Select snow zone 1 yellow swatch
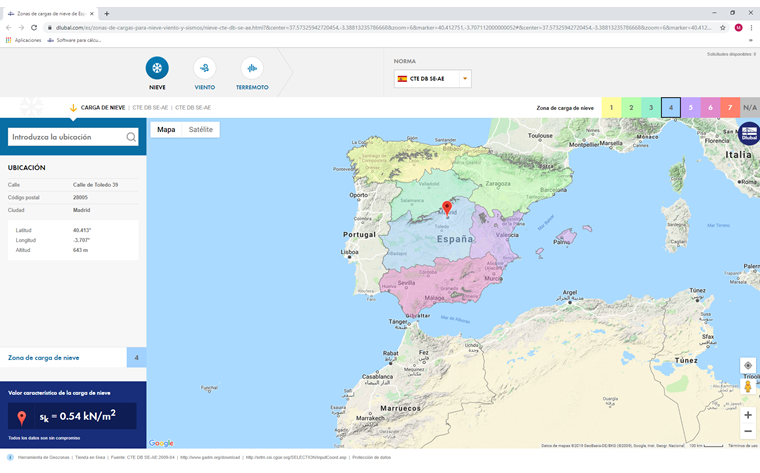 (x=612, y=108)
